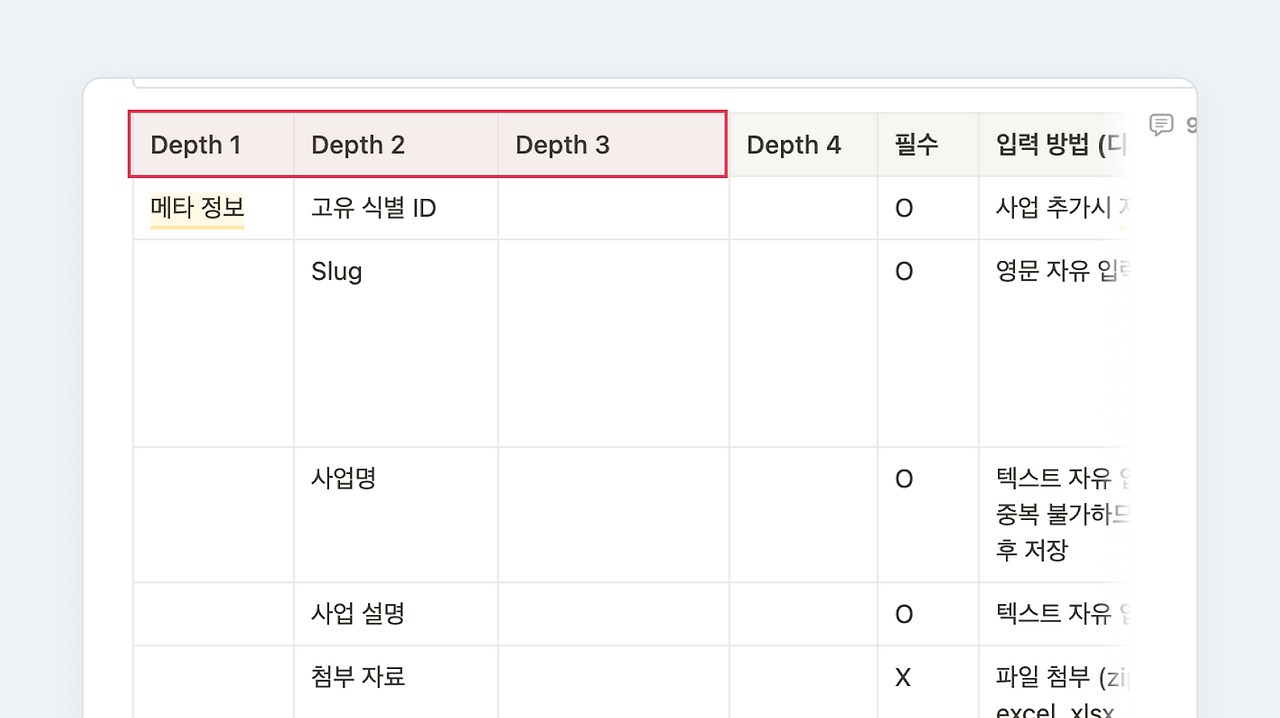Viewport: 1280px width, 718px height.
Task: Click the X mark in the 첨부 자료 row
Action: pos(903,678)
